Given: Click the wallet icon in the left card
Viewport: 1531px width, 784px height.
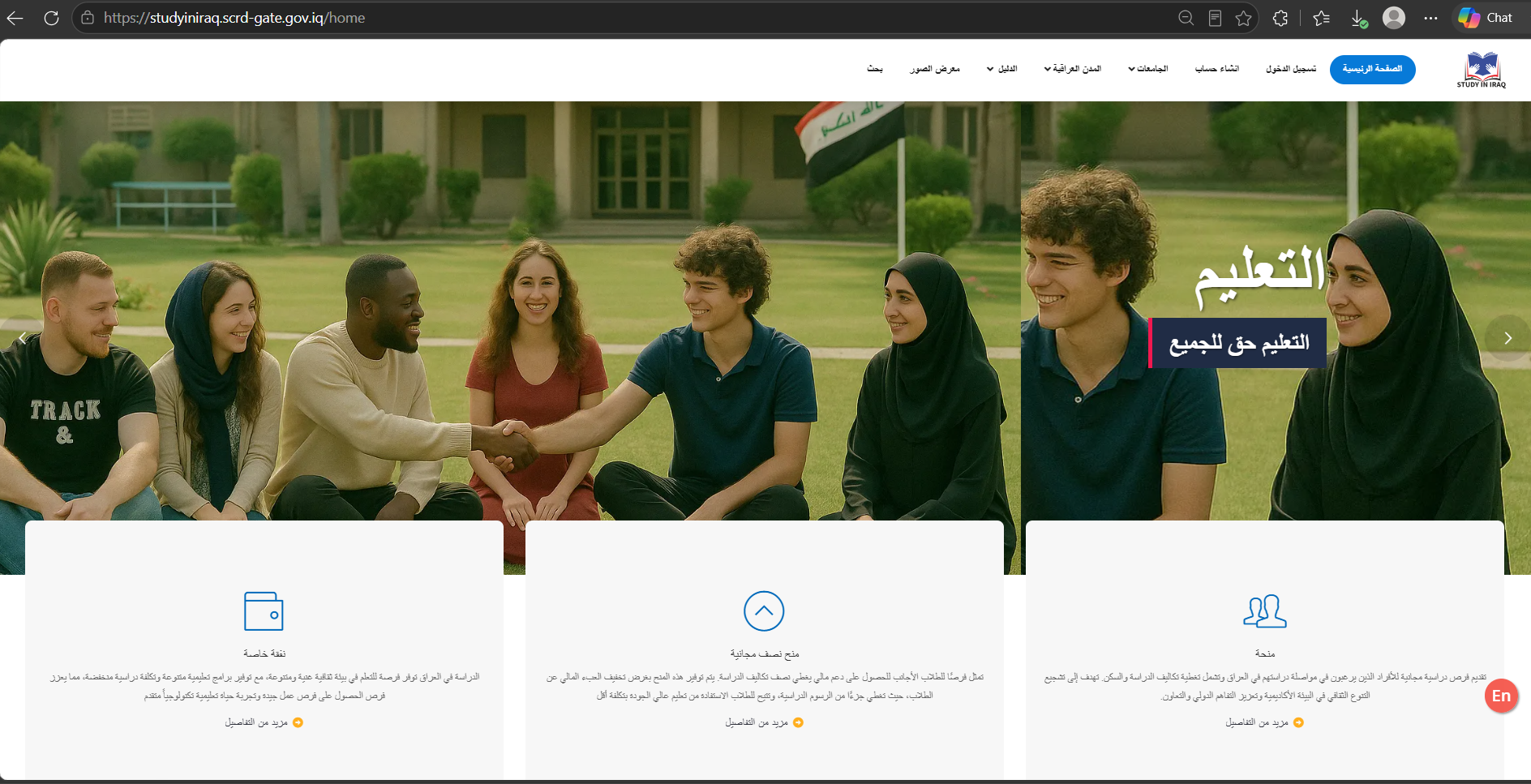Looking at the screenshot, I should [x=264, y=611].
